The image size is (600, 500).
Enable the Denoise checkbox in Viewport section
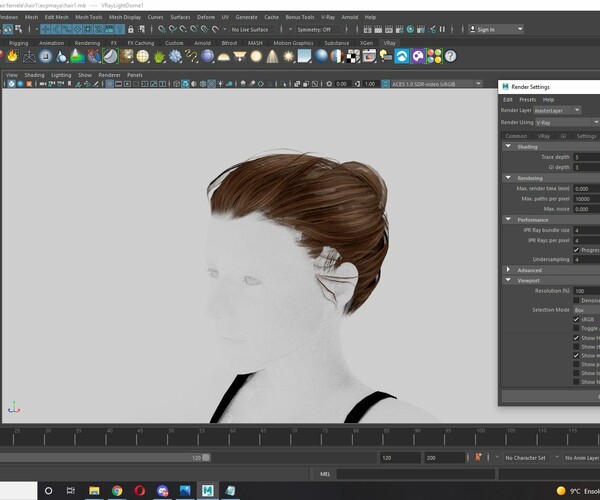click(x=576, y=300)
